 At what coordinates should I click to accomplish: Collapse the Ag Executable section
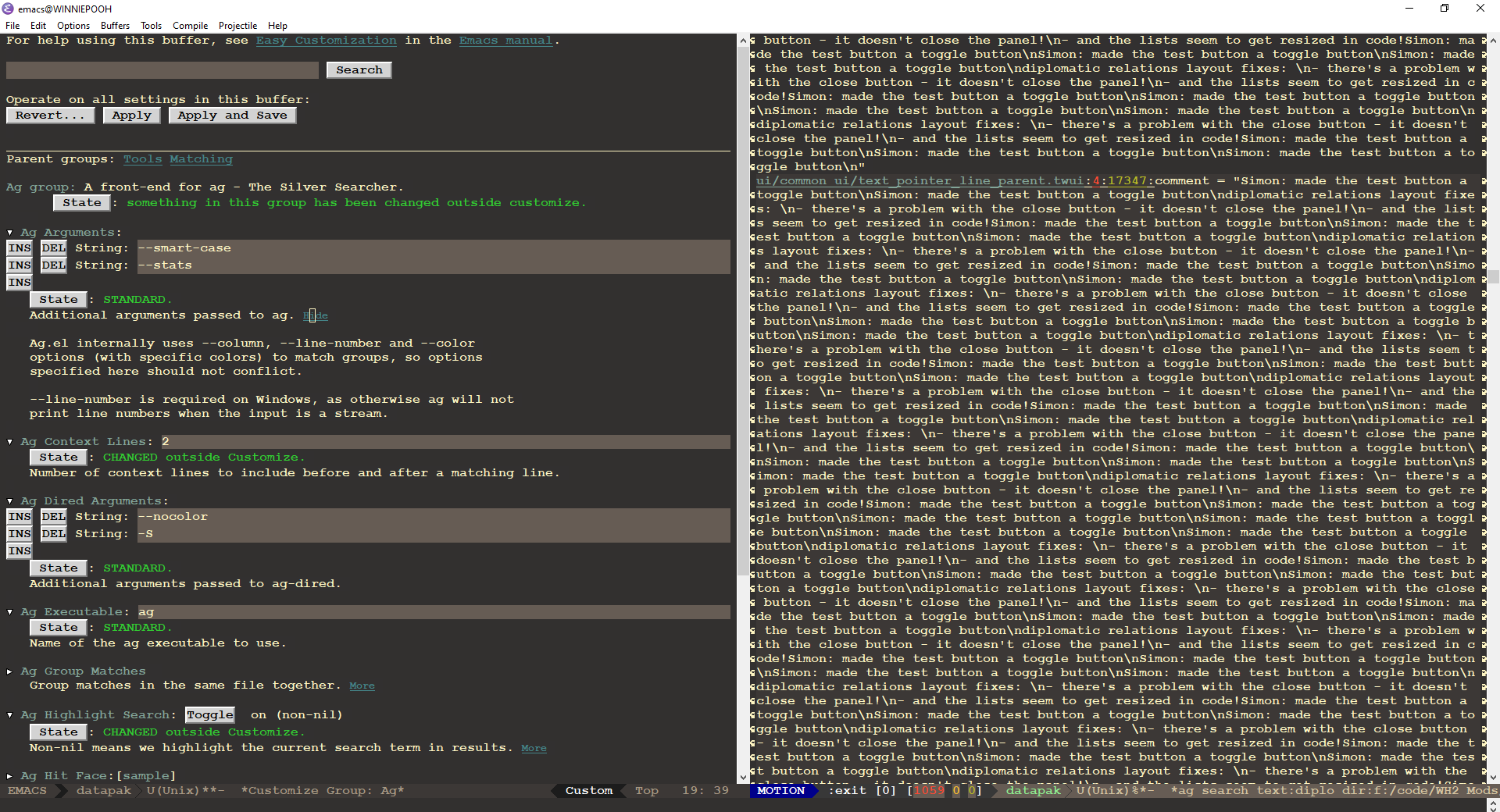click(x=10, y=612)
